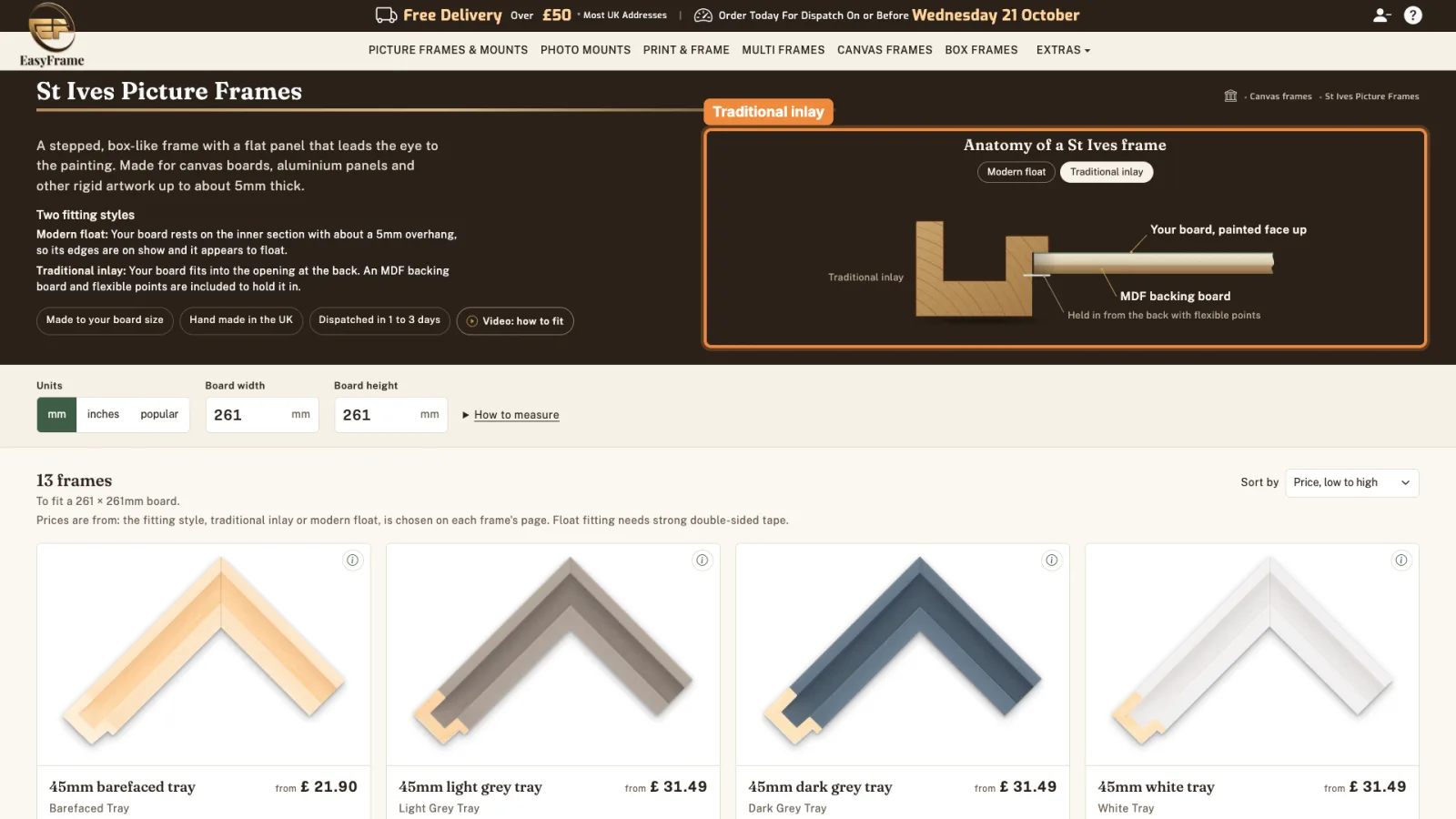Click the Board width input field
The image size is (1456, 819).
(262, 415)
